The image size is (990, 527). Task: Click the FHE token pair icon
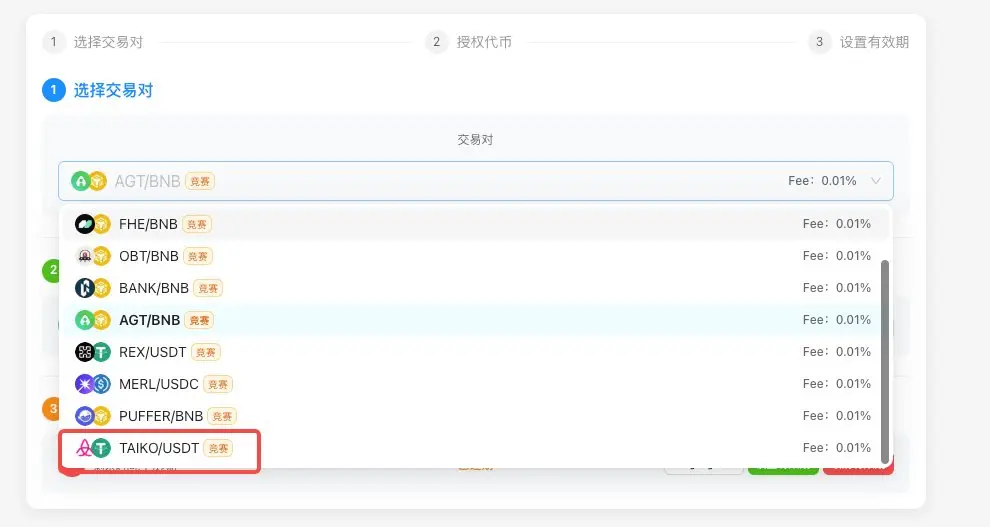pos(93,224)
